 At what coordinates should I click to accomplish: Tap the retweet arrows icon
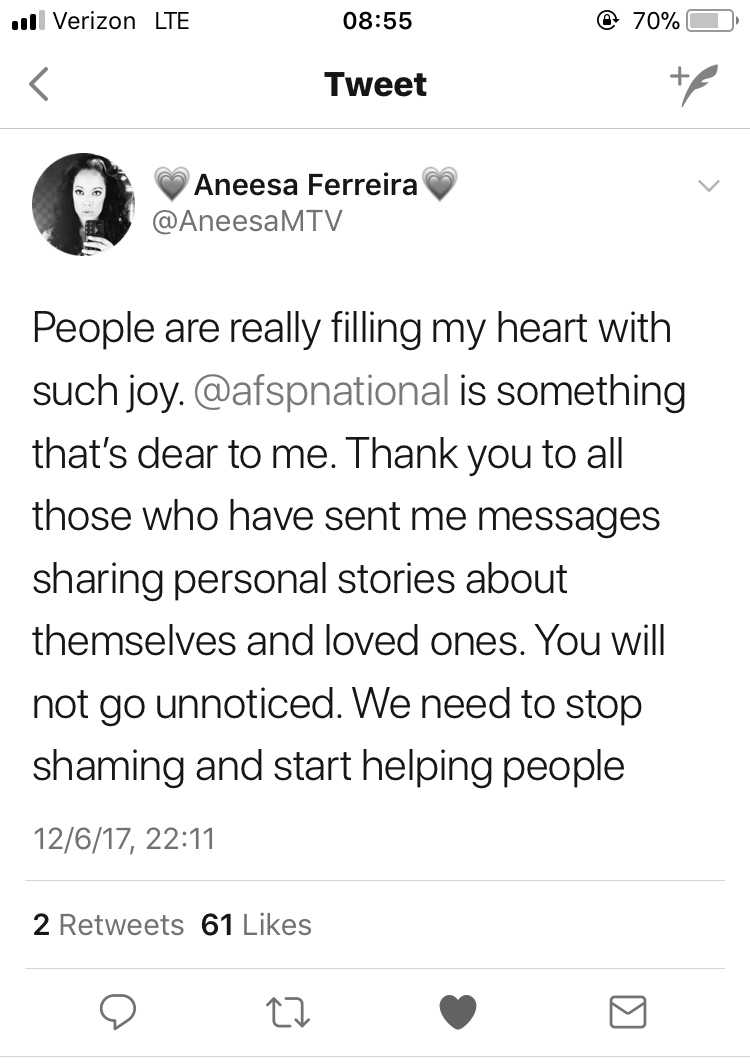pos(288,1012)
